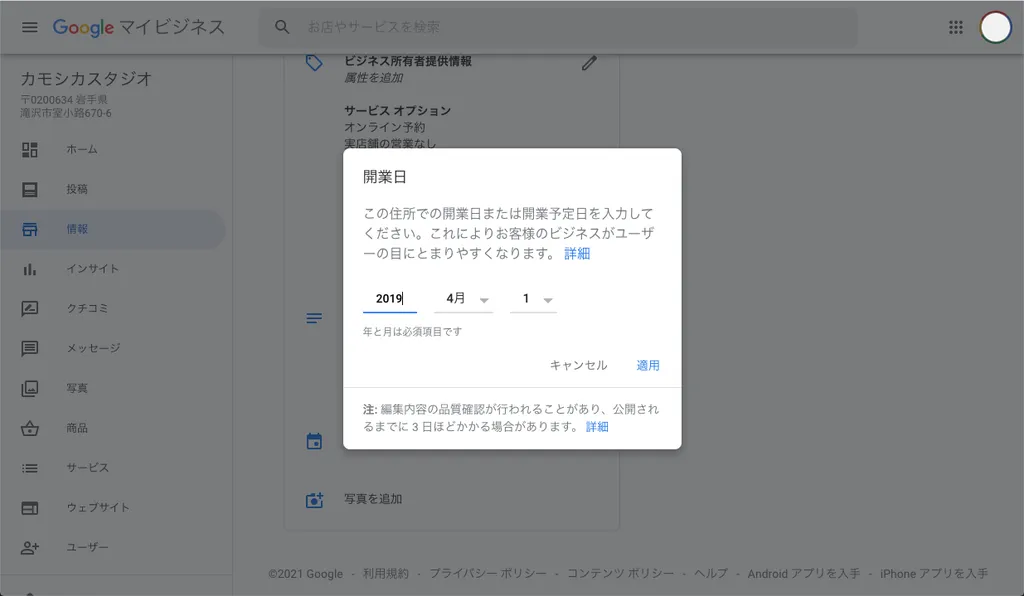Select メッセージ in the sidebar
This screenshot has width=1024, height=596.
point(112,349)
